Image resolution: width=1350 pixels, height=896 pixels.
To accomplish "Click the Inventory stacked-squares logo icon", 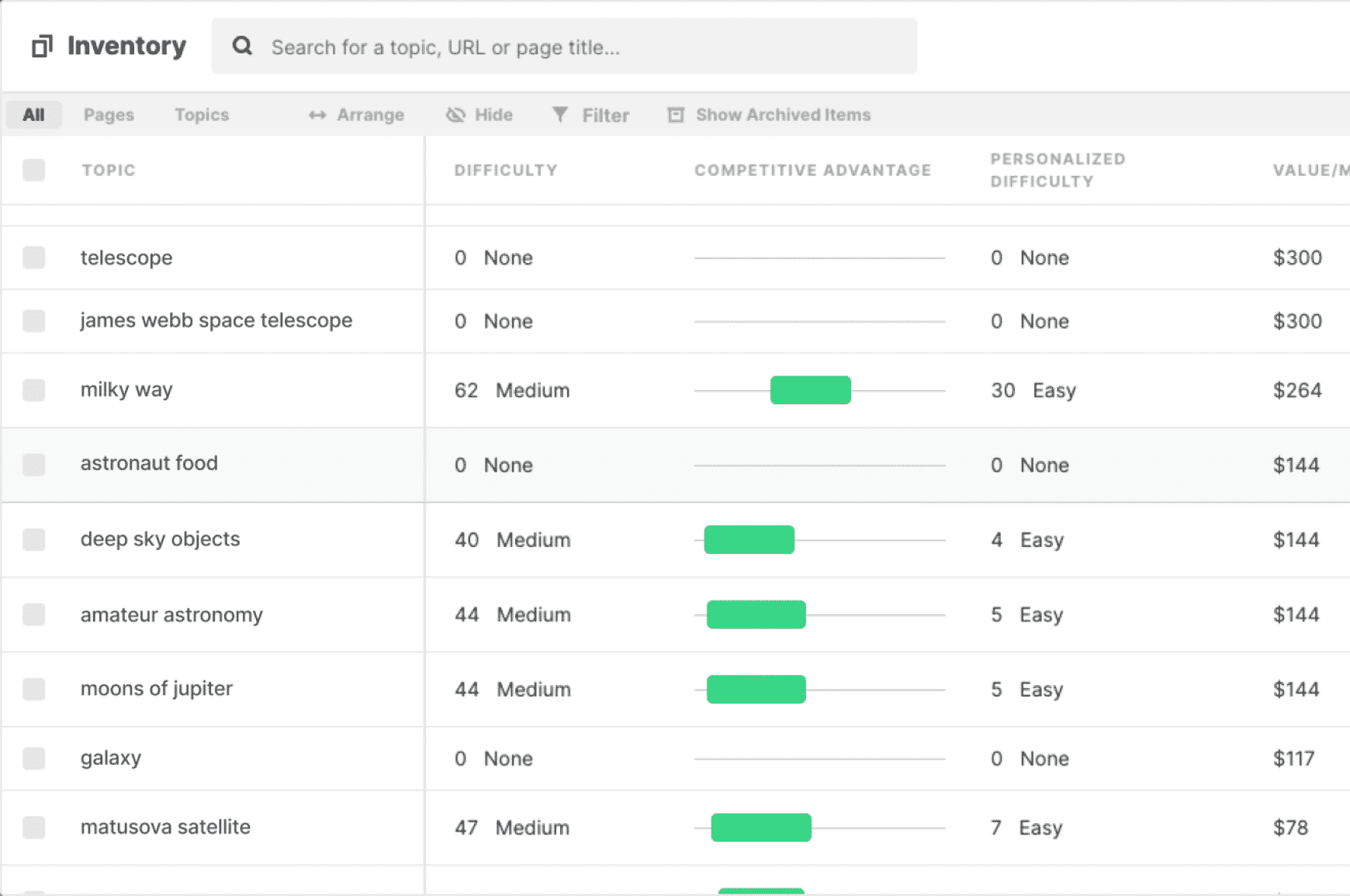I will [x=42, y=47].
